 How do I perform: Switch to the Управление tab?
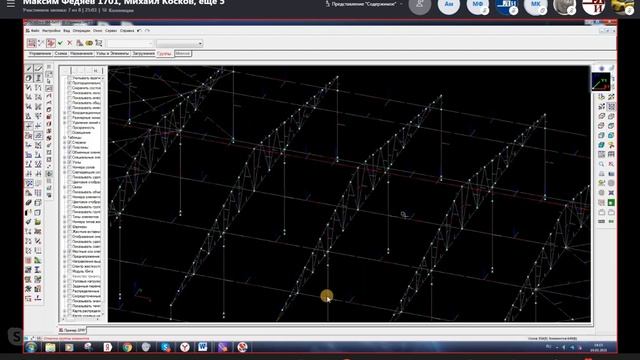(x=40, y=53)
